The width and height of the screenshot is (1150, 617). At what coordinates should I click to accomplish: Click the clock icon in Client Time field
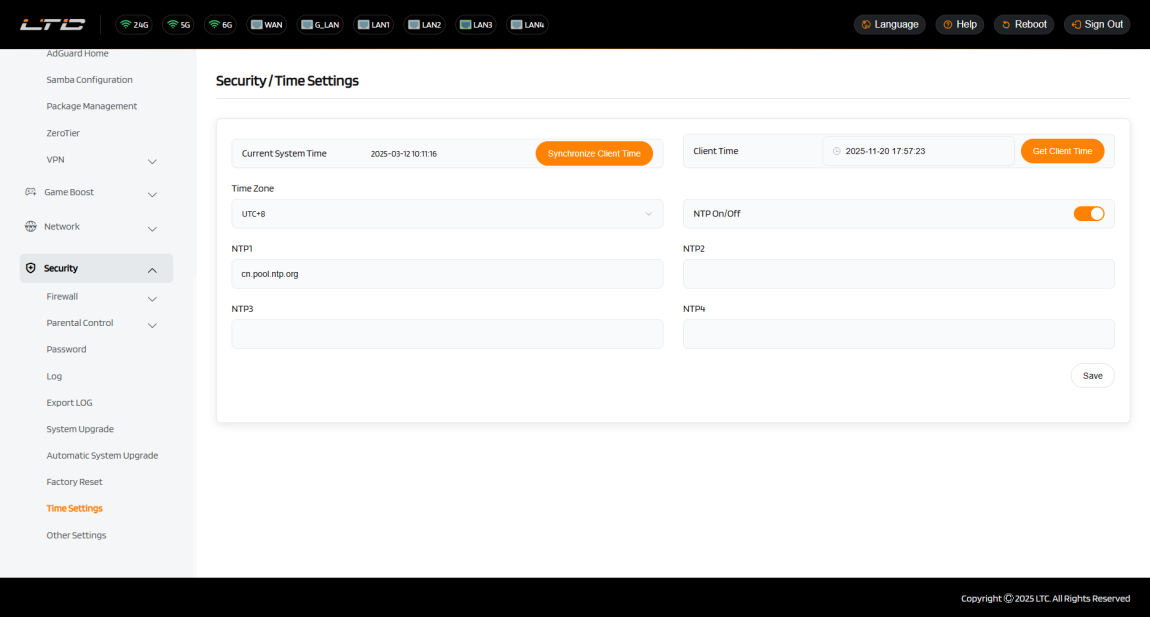837,151
